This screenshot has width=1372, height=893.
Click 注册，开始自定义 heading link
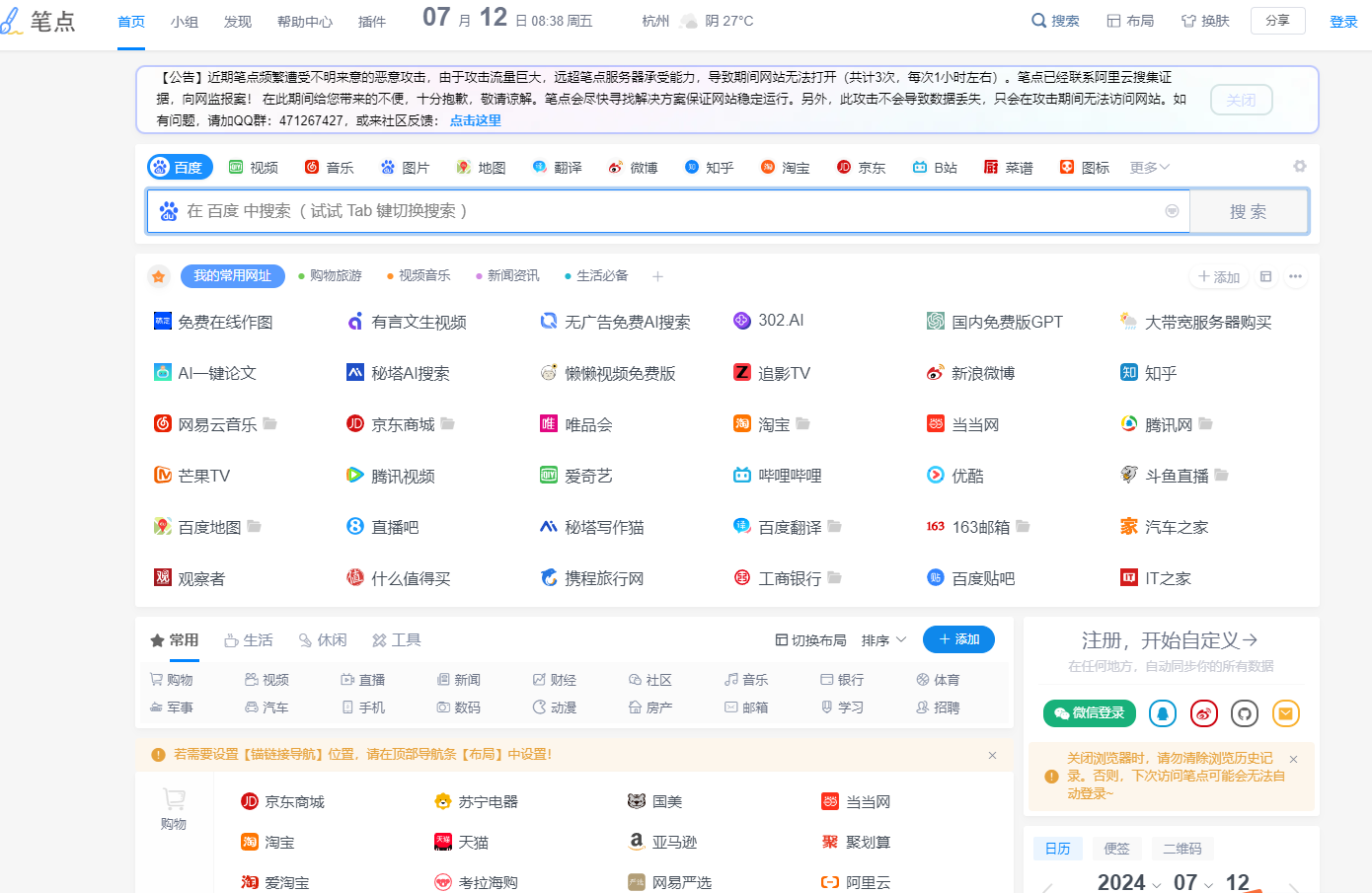point(1170,640)
